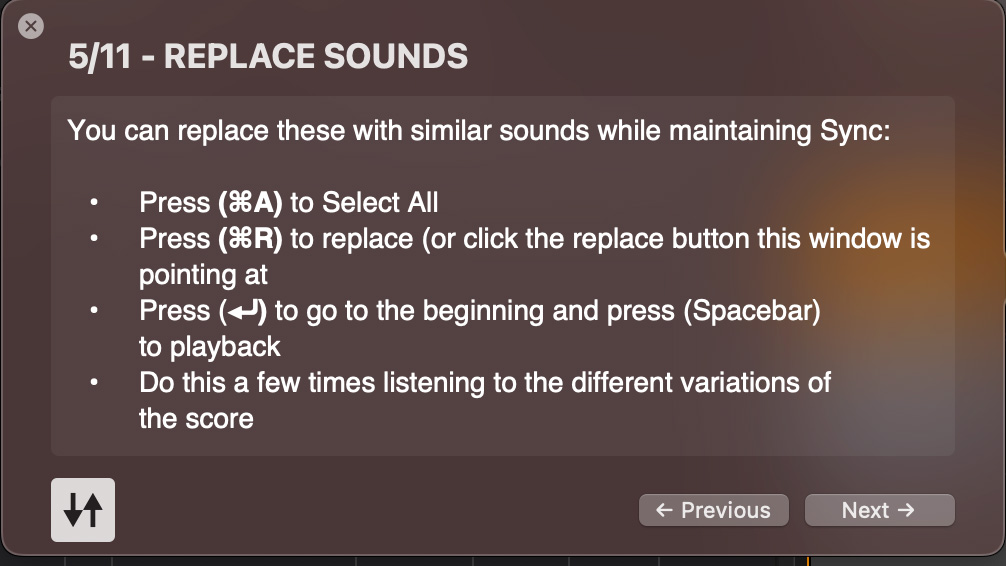Click the 'different variations' instruction line
This screenshot has height=566, width=1006.
point(485,383)
